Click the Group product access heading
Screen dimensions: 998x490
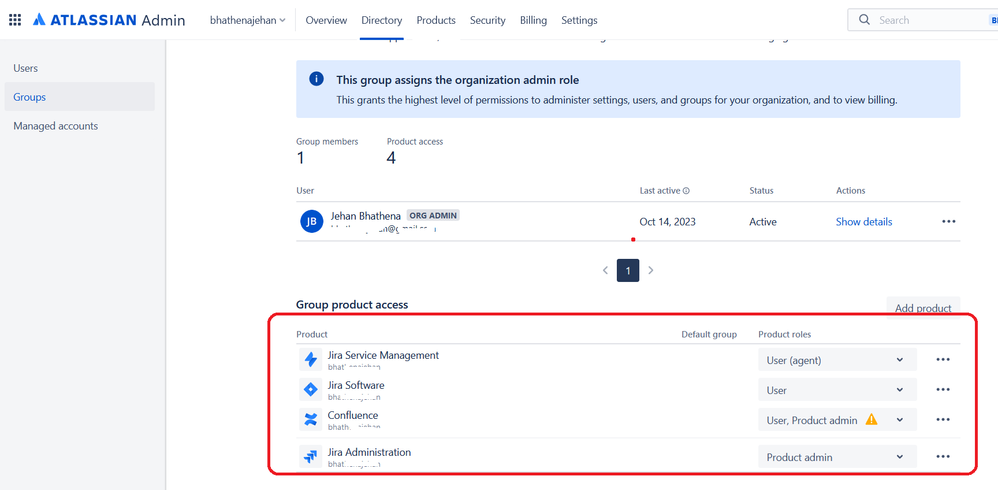tap(352, 305)
